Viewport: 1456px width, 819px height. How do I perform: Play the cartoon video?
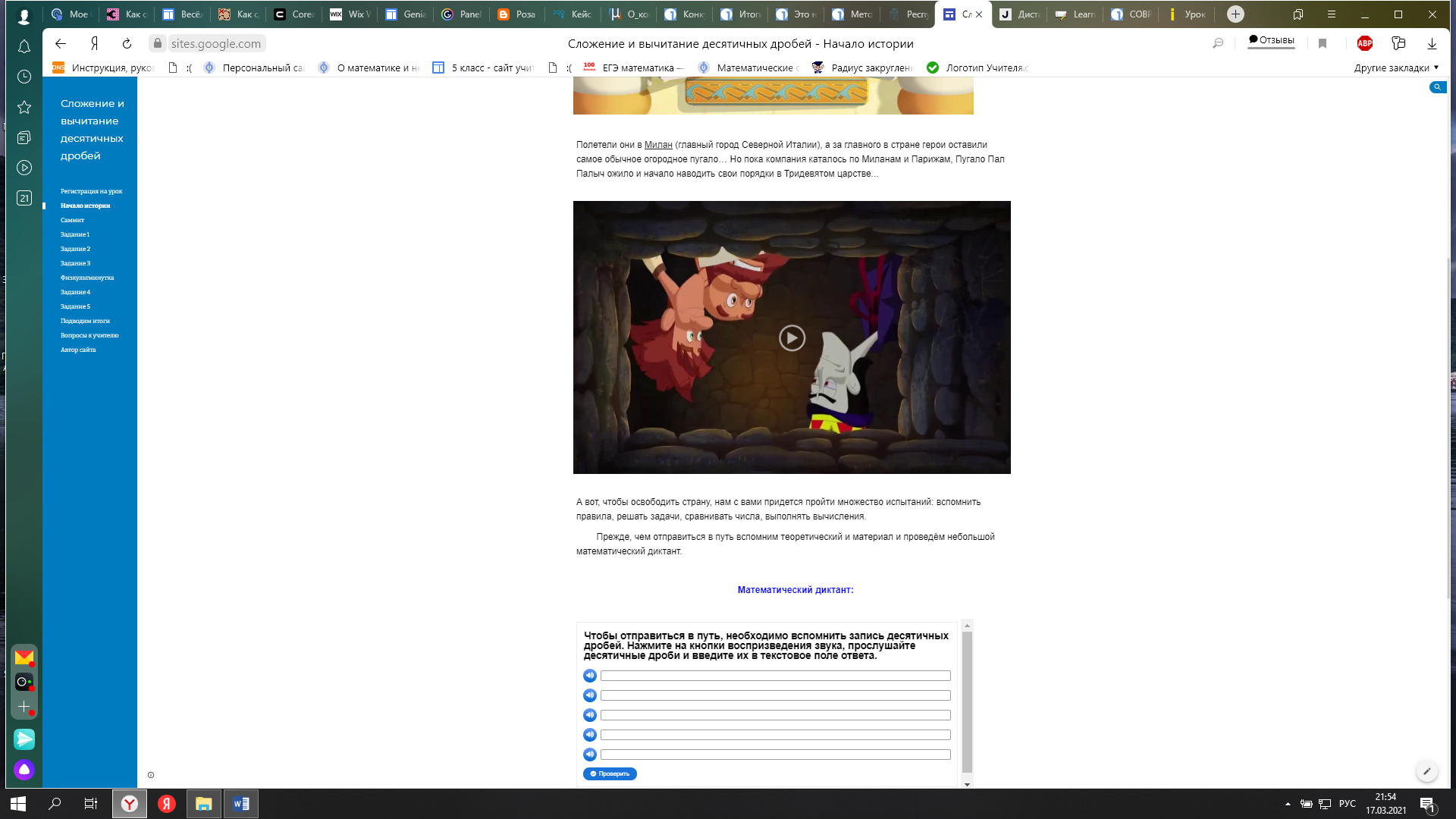[x=792, y=338]
